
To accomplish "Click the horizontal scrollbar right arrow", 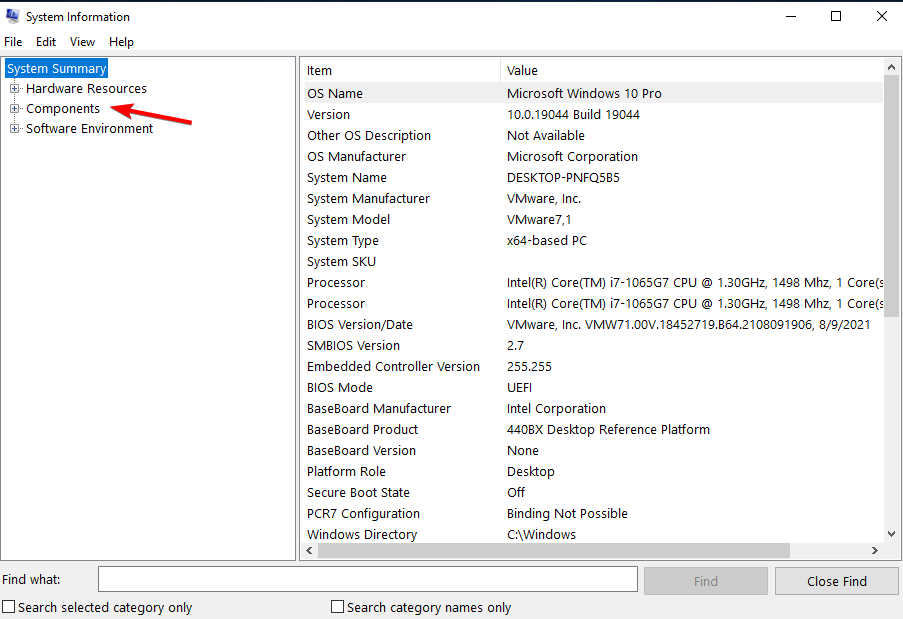I will pos(875,550).
